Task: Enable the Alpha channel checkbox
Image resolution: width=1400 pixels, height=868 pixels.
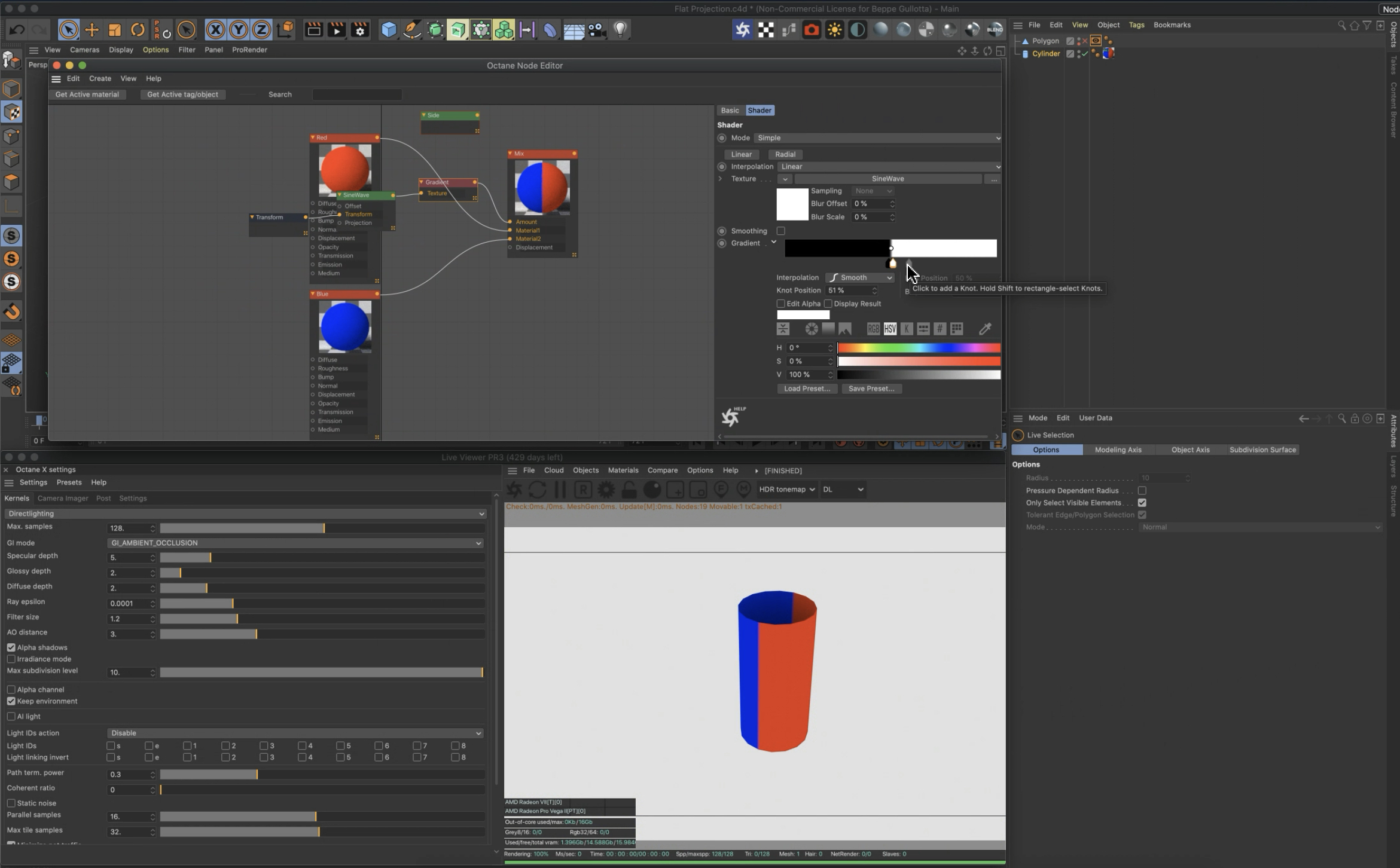Action: click(x=11, y=689)
